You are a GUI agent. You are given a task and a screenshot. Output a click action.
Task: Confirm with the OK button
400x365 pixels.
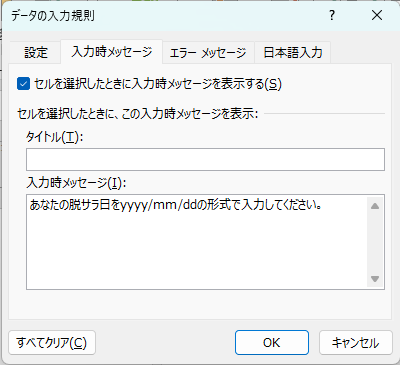[x=272, y=343]
